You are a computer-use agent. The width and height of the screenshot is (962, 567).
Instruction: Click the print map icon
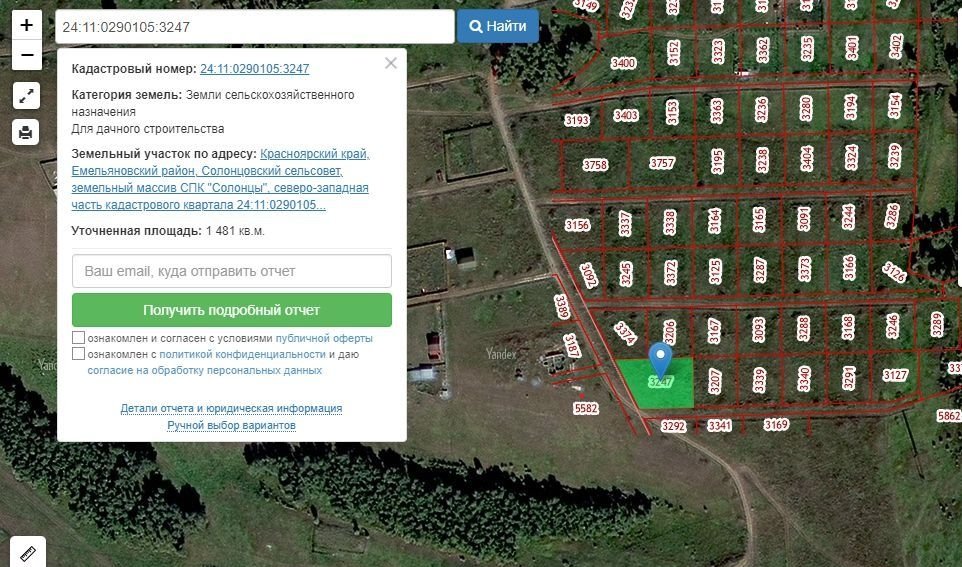26,131
